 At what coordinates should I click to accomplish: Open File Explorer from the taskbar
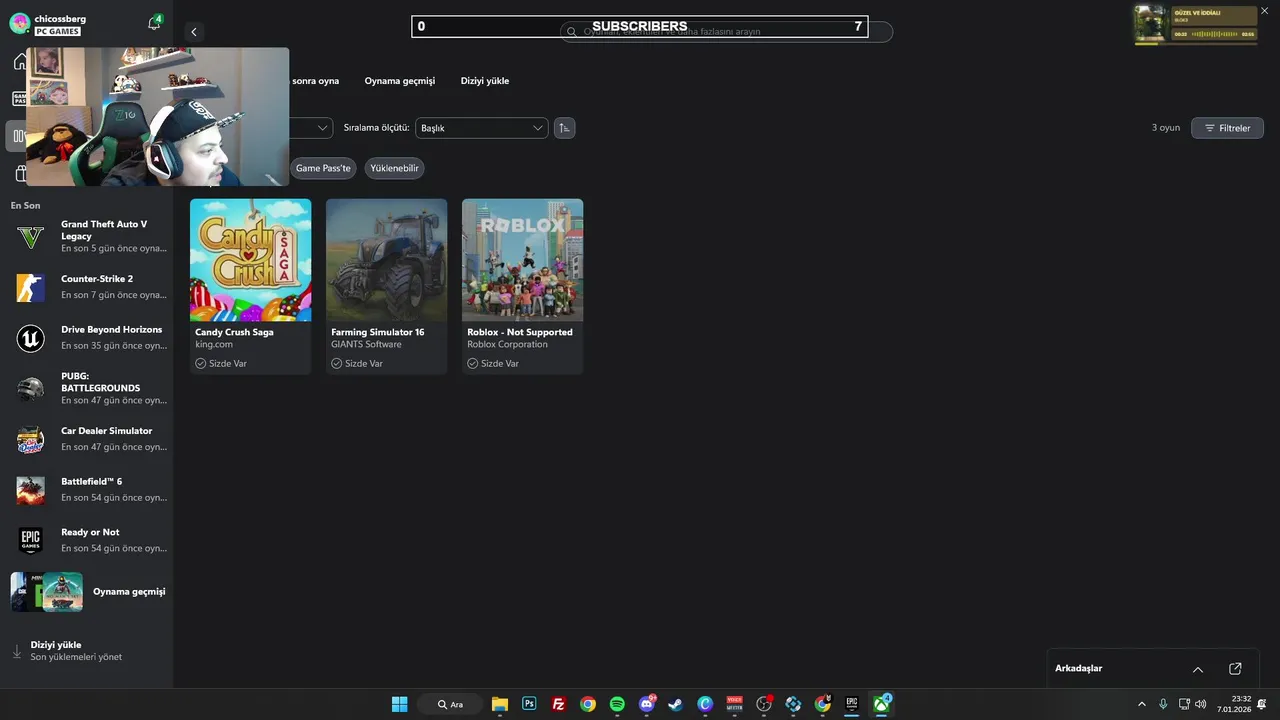coord(500,704)
